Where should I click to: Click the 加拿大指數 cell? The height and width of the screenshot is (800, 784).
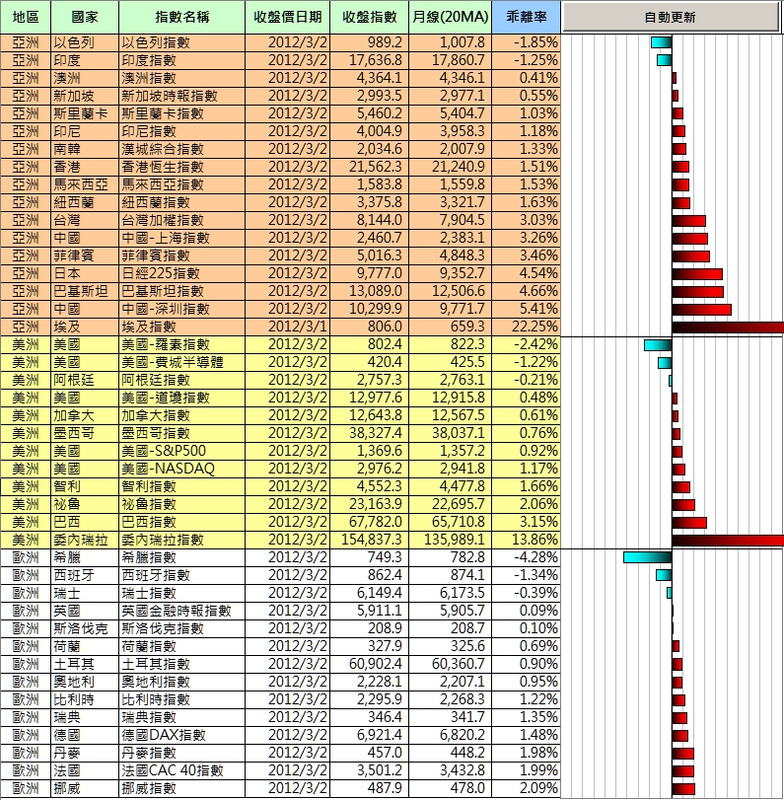(x=182, y=415)
